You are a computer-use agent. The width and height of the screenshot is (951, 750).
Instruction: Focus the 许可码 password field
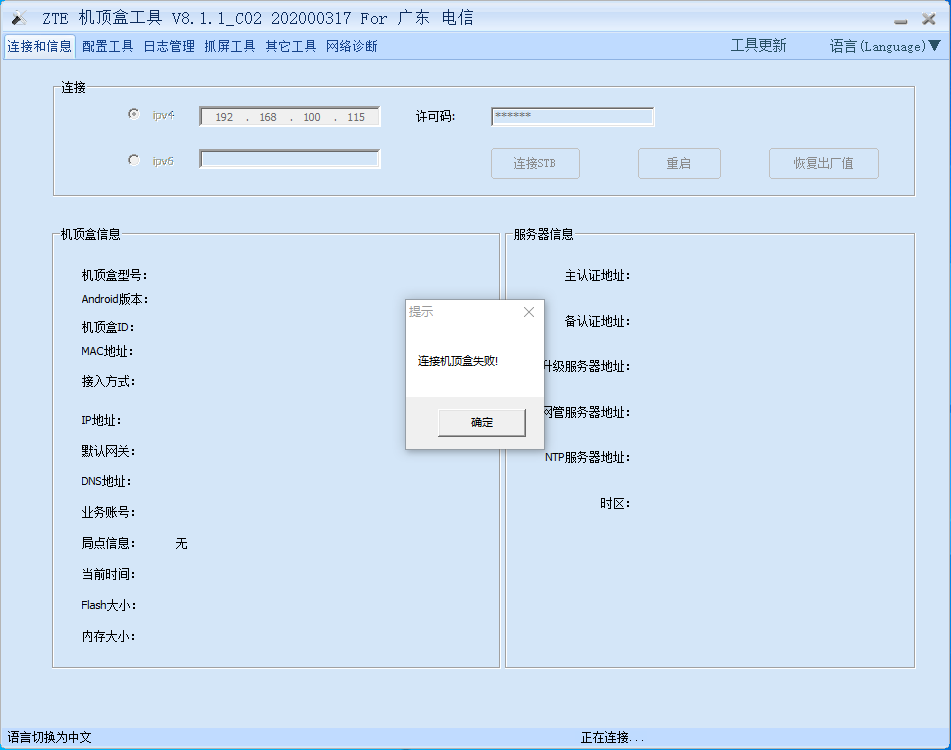pyautogui.click(x=573, y=116)
